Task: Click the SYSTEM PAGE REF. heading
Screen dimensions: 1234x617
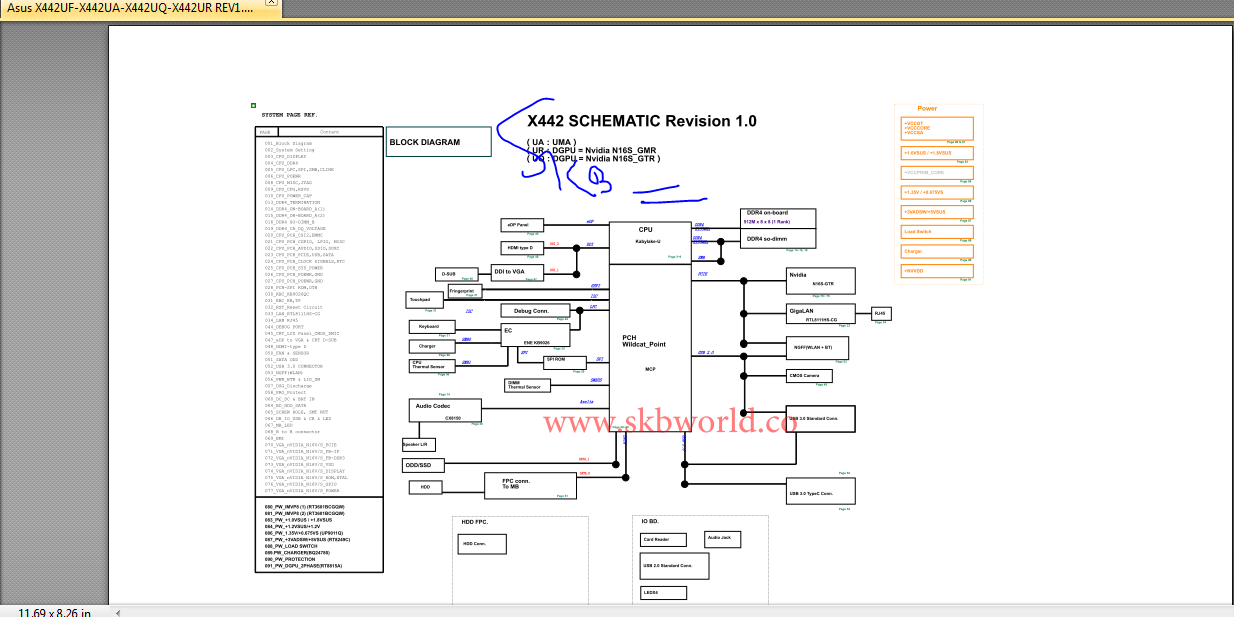Action: (x=289, y=115)
